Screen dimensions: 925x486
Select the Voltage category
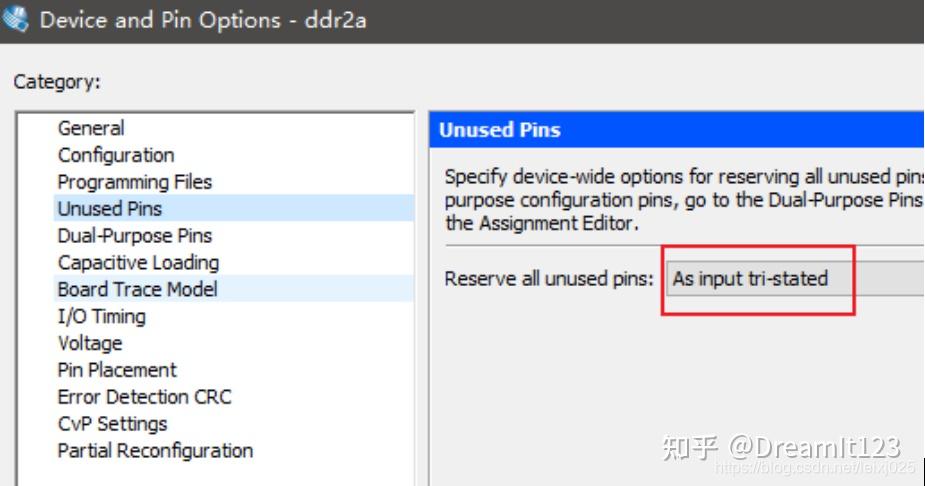tap(90, 343)
